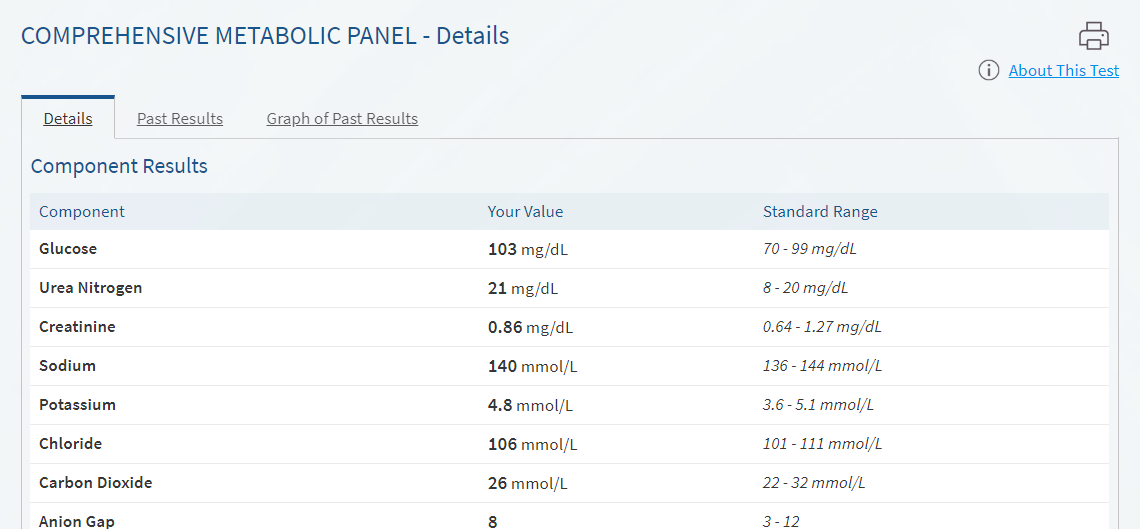Open the About This Test link
The height and width of the screenshot is (529, 1140).
pos(1064,70)
